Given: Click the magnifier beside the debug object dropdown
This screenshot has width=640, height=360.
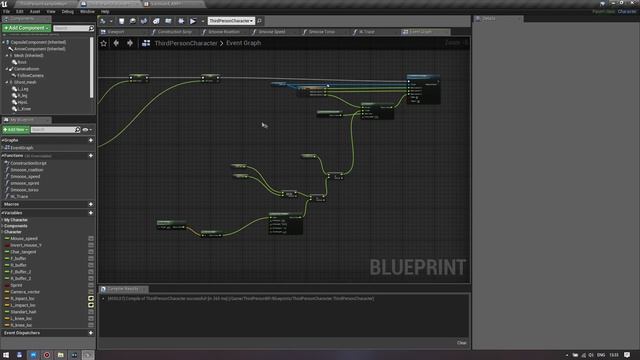Looking at the screenshot, I should click(260, 21).
